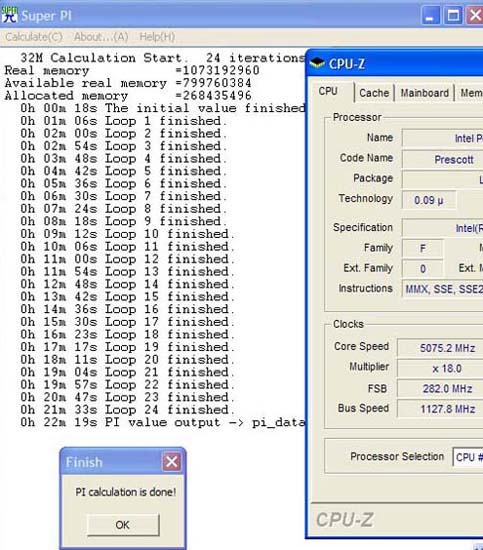This screenshot has height=550, width=483.
Task: Open the About...(A) menu
Action: 101,36
